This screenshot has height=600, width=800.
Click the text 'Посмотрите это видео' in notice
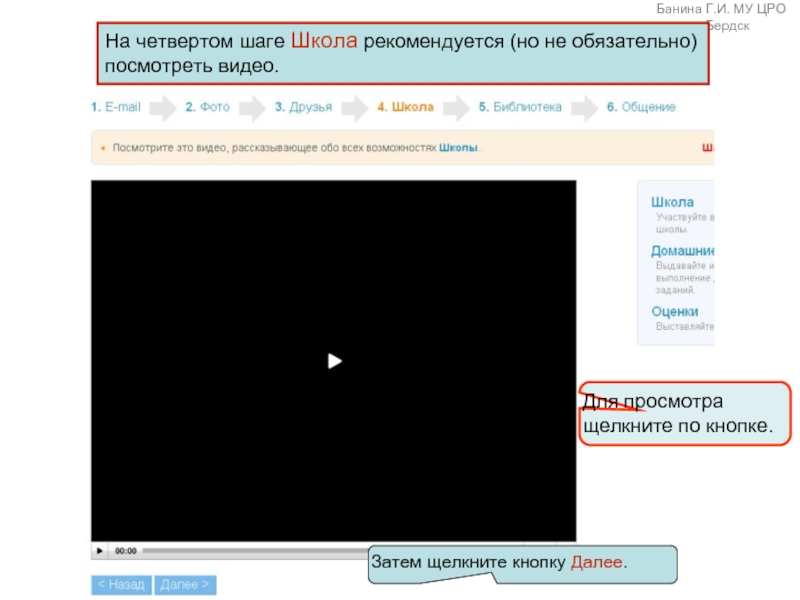[x=171, y=148]
